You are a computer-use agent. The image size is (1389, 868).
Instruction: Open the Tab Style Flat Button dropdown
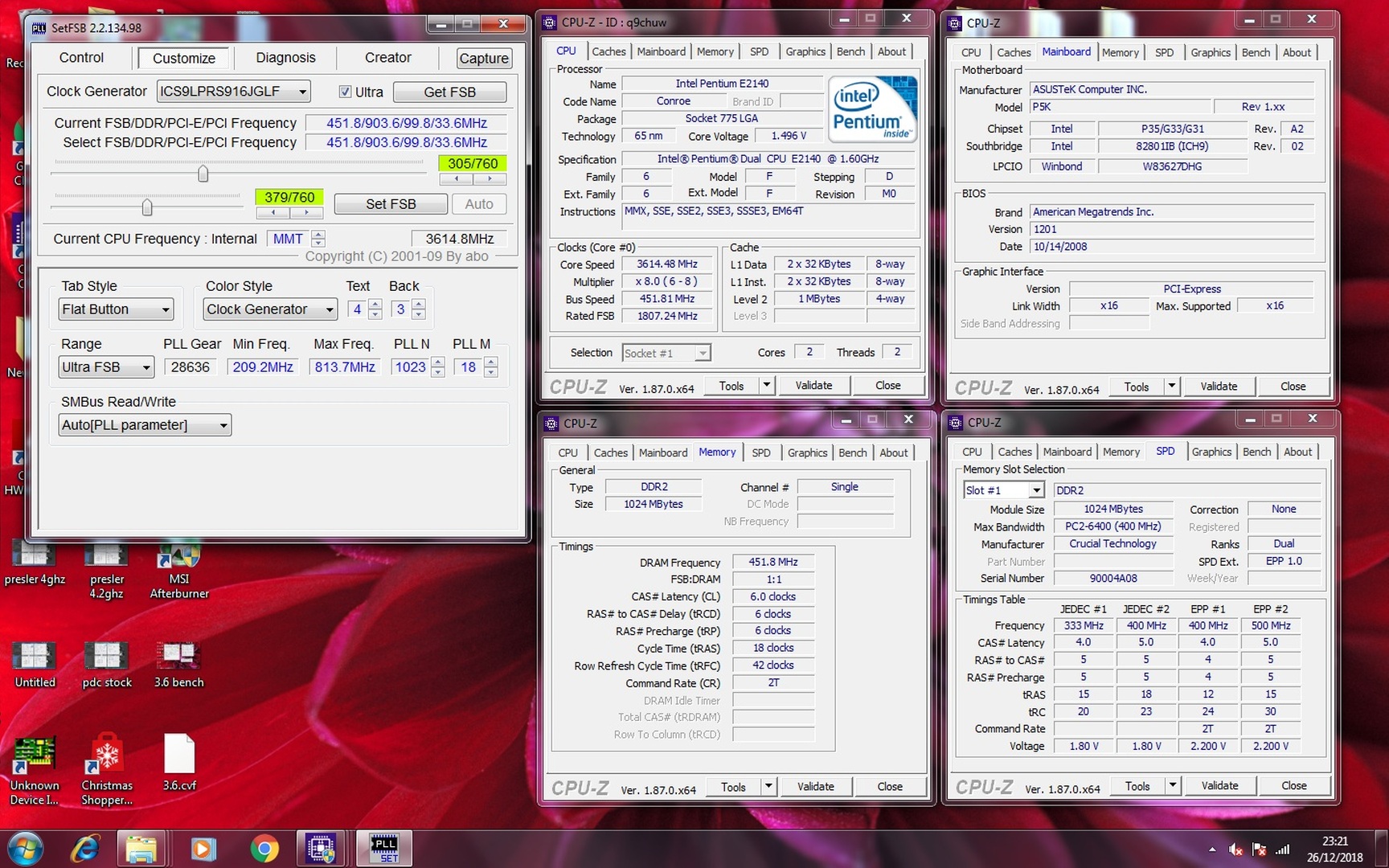coord(116,309)
